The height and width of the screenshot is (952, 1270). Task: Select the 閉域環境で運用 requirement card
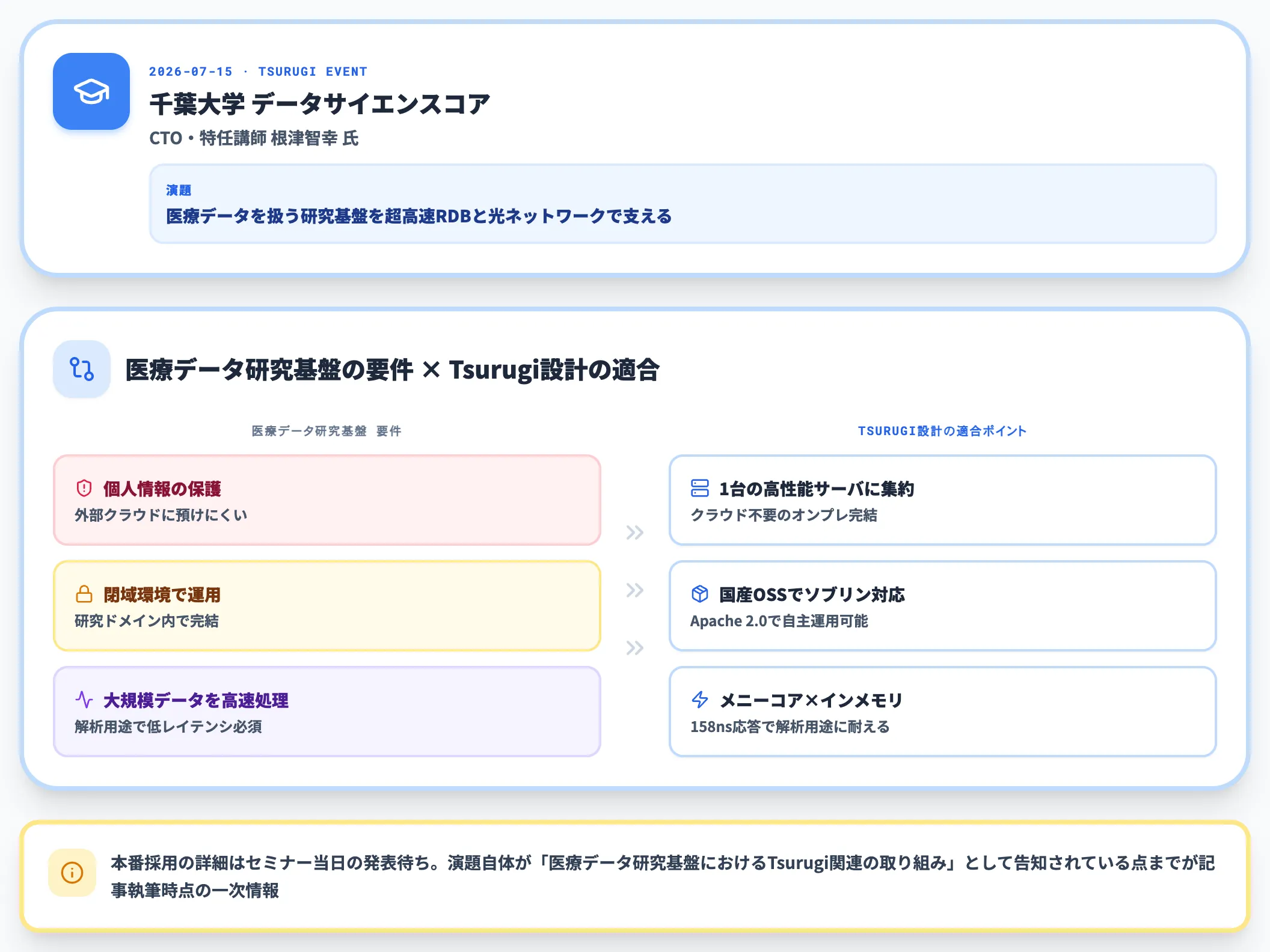[327, 606]
